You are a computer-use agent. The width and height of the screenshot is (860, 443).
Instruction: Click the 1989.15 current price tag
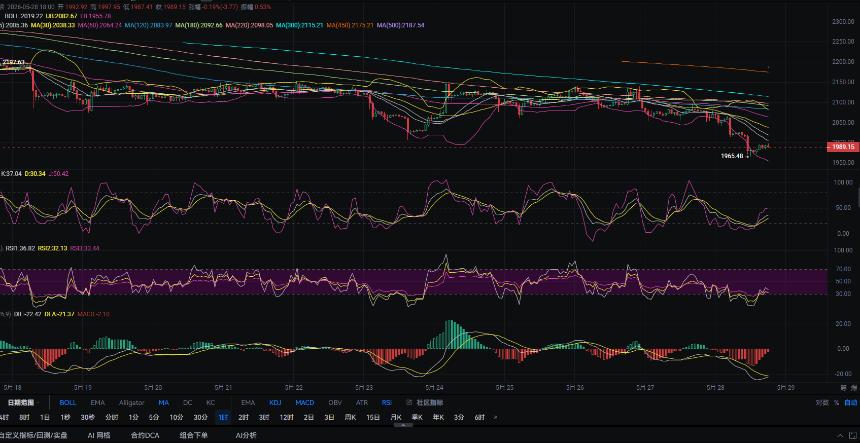click(x=842, y=147)
